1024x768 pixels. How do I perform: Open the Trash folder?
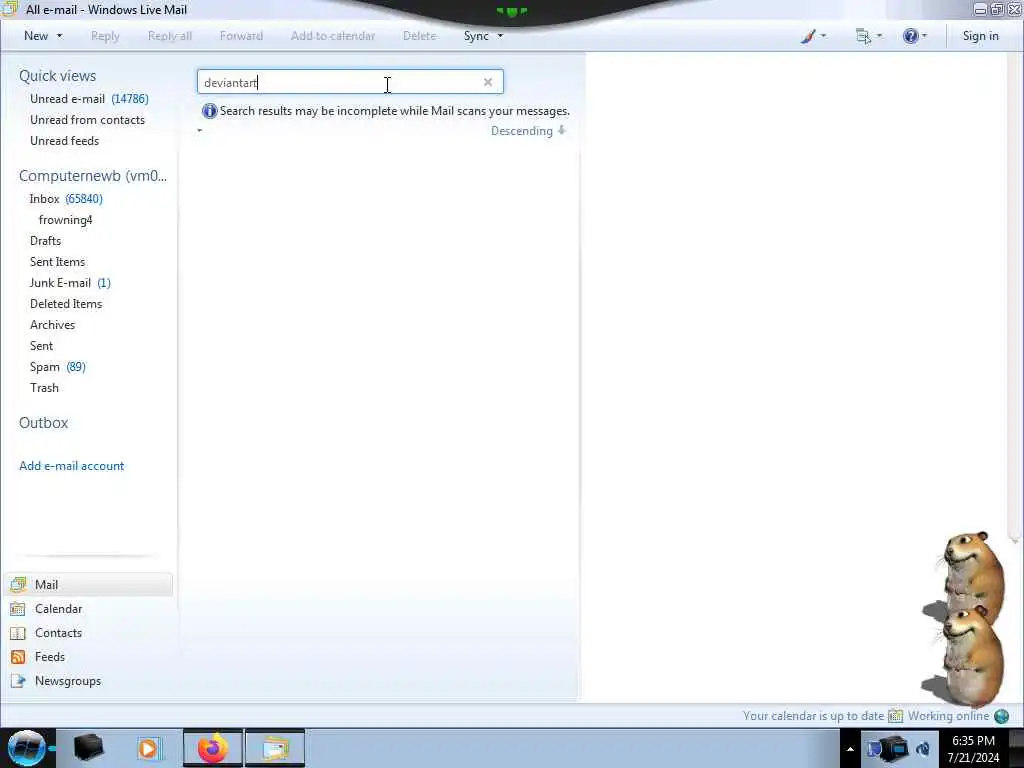[44, 387]
